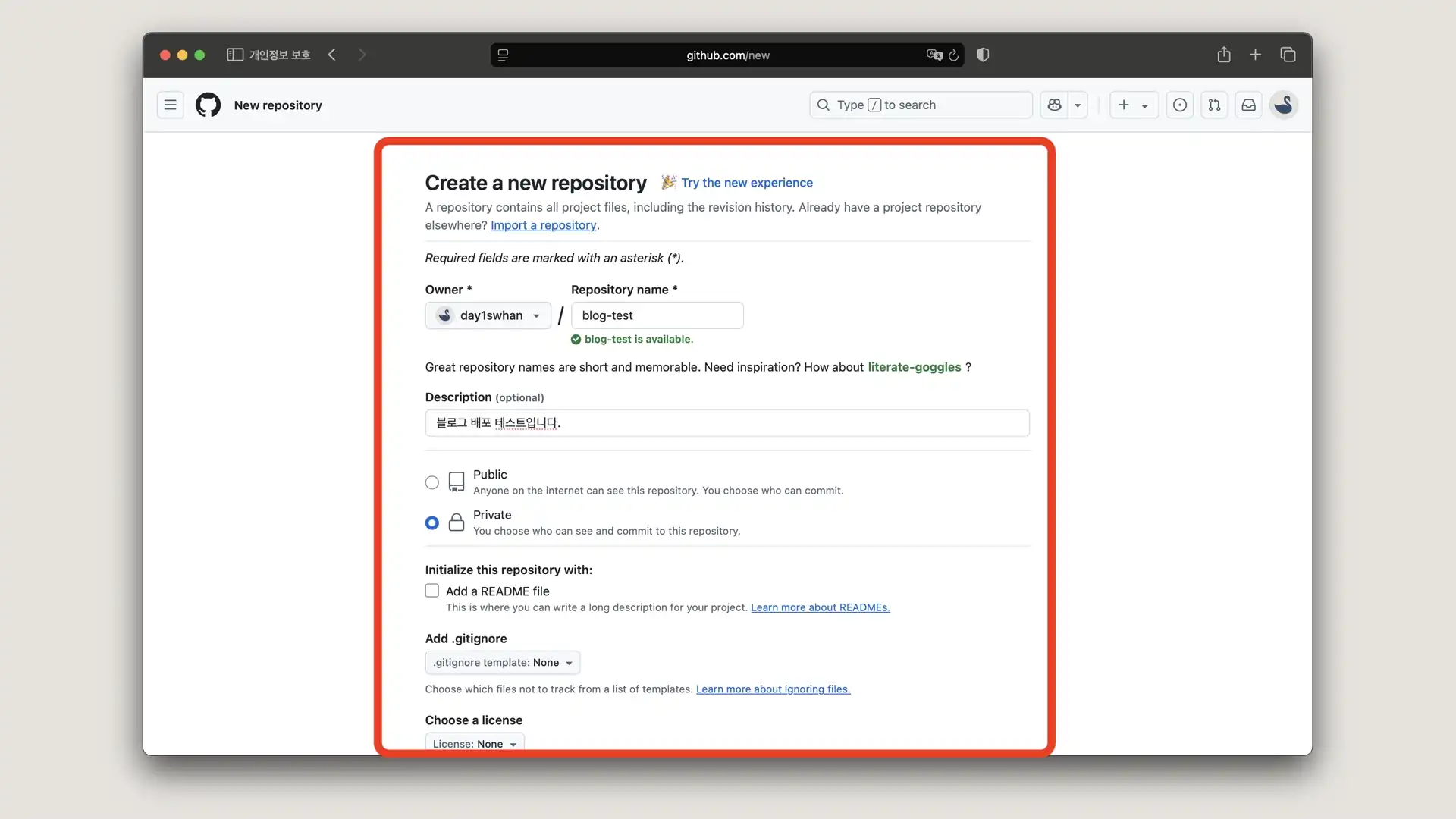Click the 'Initialize this repository with:' label

(x=509, y=570)
